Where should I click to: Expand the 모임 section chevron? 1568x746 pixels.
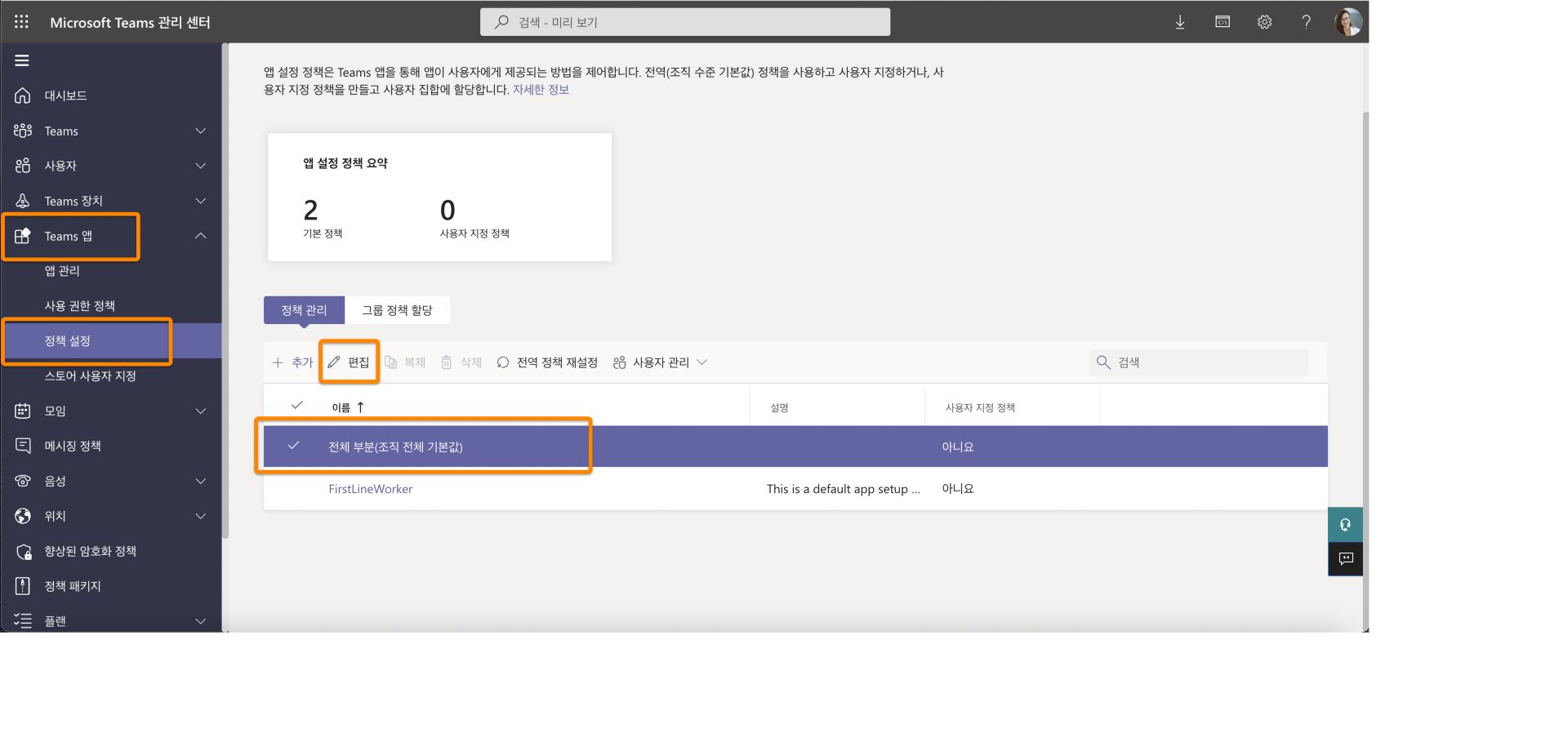point(201,411)
